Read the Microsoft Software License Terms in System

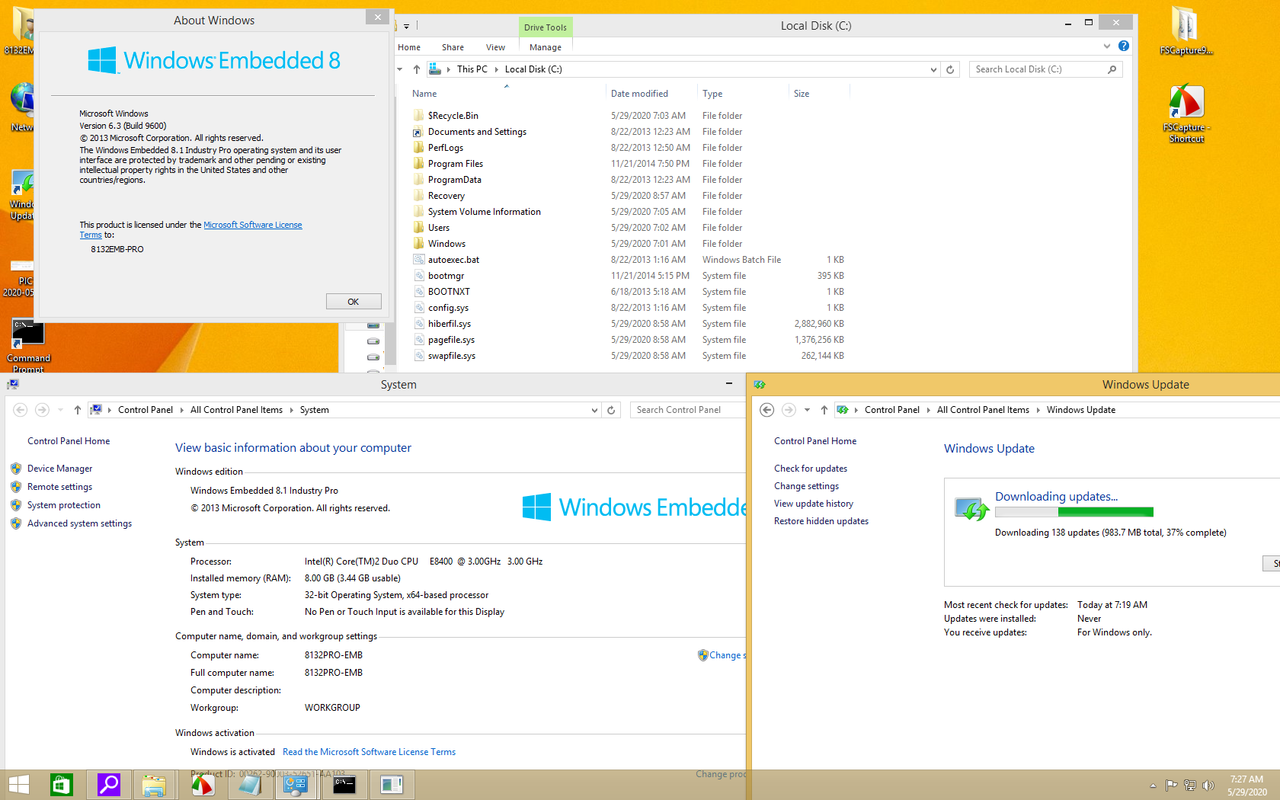[369, 752]
